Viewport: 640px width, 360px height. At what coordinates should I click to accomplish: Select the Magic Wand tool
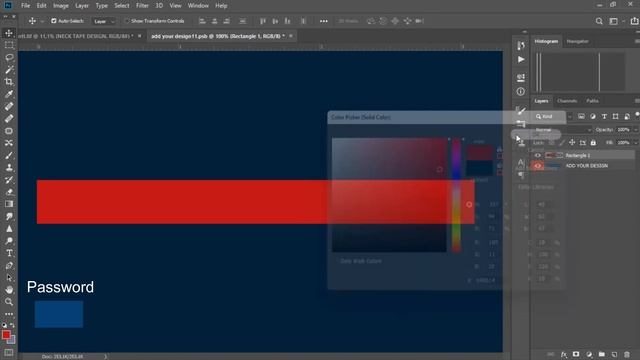(x=9, y=69)
